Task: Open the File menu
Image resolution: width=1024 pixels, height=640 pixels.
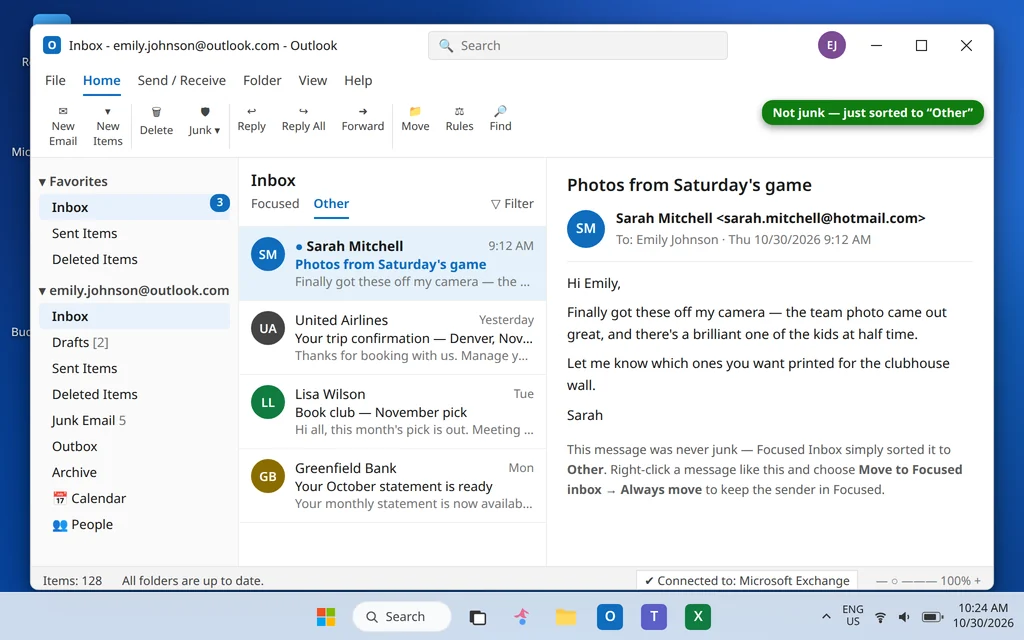Action: pos(55,80)
